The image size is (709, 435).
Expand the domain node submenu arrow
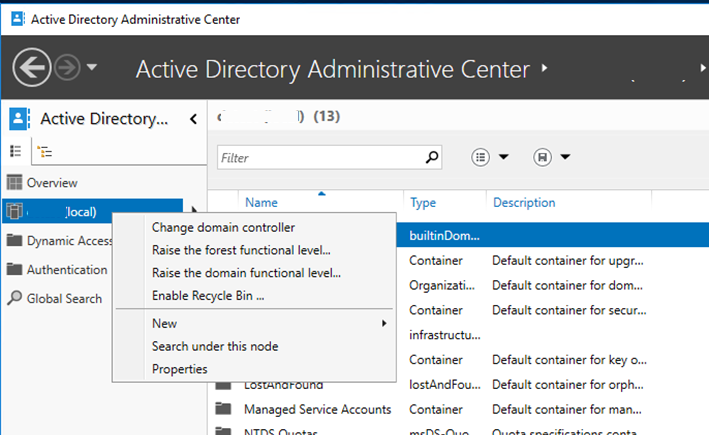pyautogui.click(x=194, y=210)
